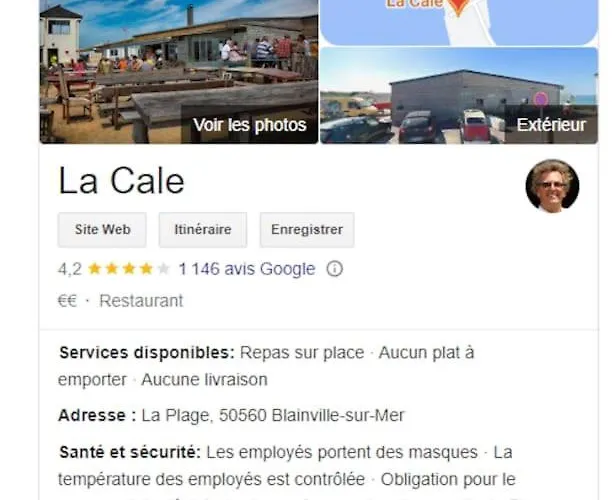
Task: Click the La Cale title heading
Action: [x=121, y=181]
